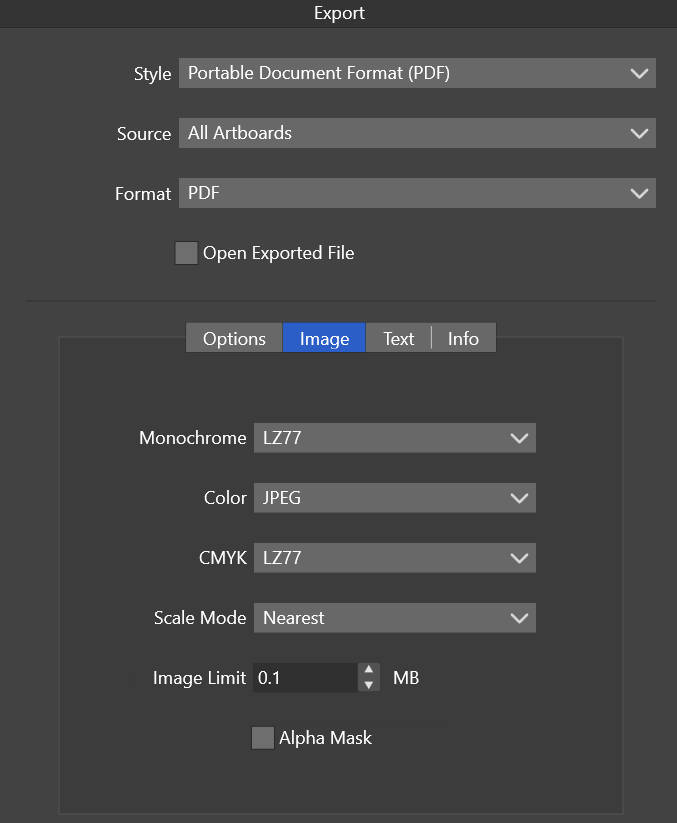Click the Image Limit up stepper arrow
Screen dimensions: 677x823
coord(369,672)
